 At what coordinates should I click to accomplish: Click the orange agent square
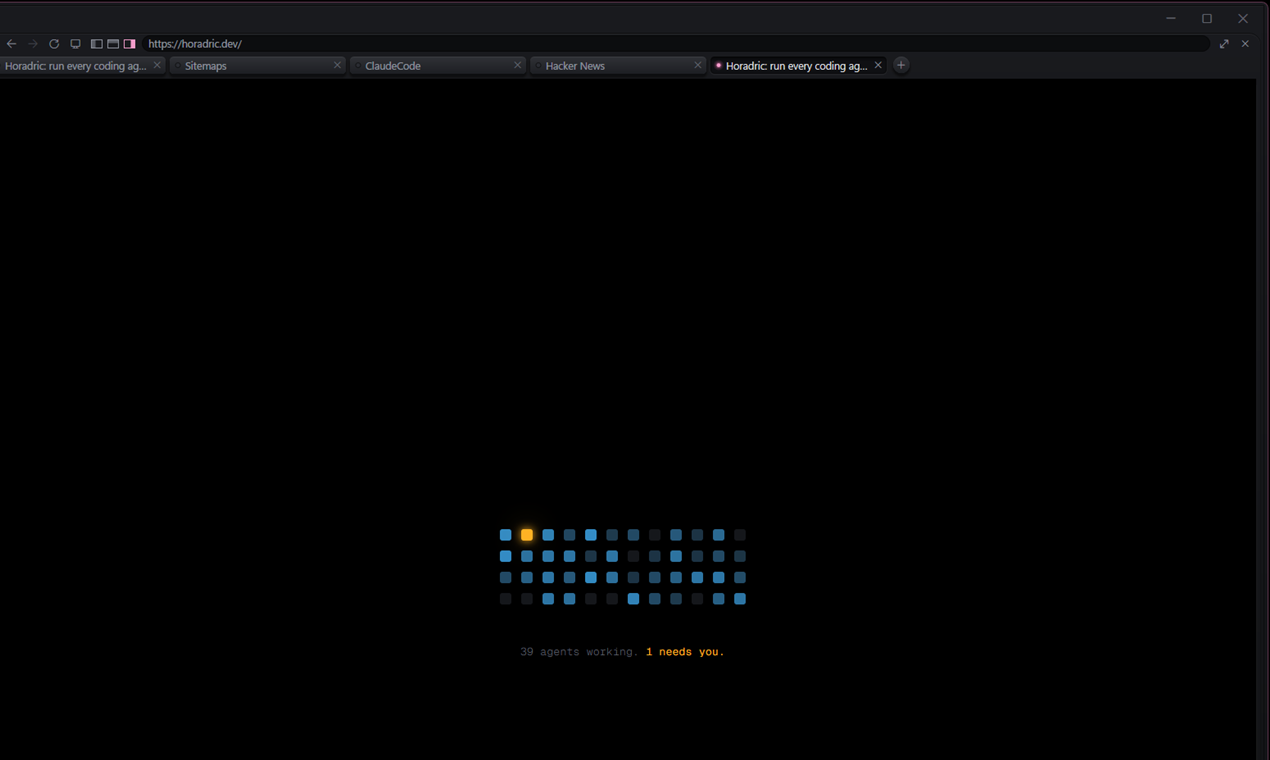point(527,535)
